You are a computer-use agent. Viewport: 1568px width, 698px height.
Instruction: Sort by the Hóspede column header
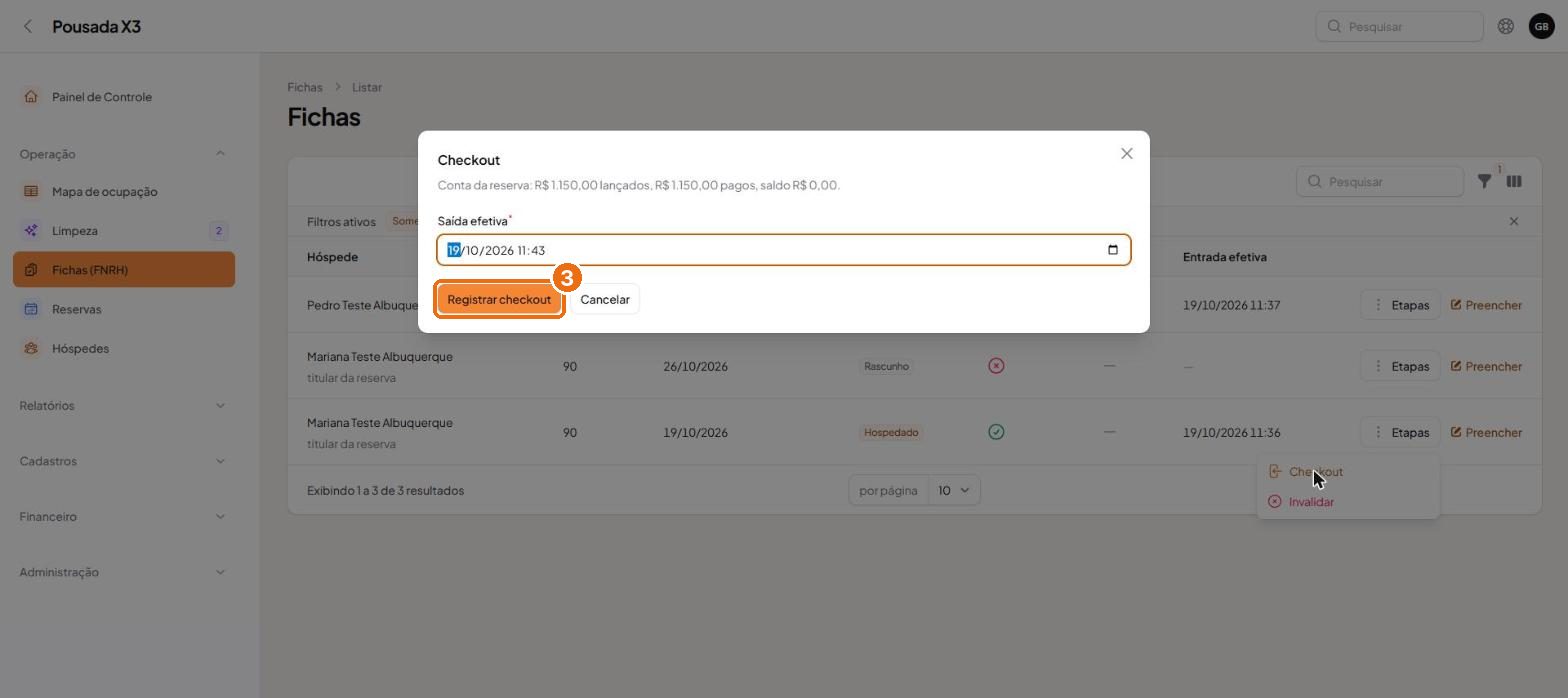(332, 257)
